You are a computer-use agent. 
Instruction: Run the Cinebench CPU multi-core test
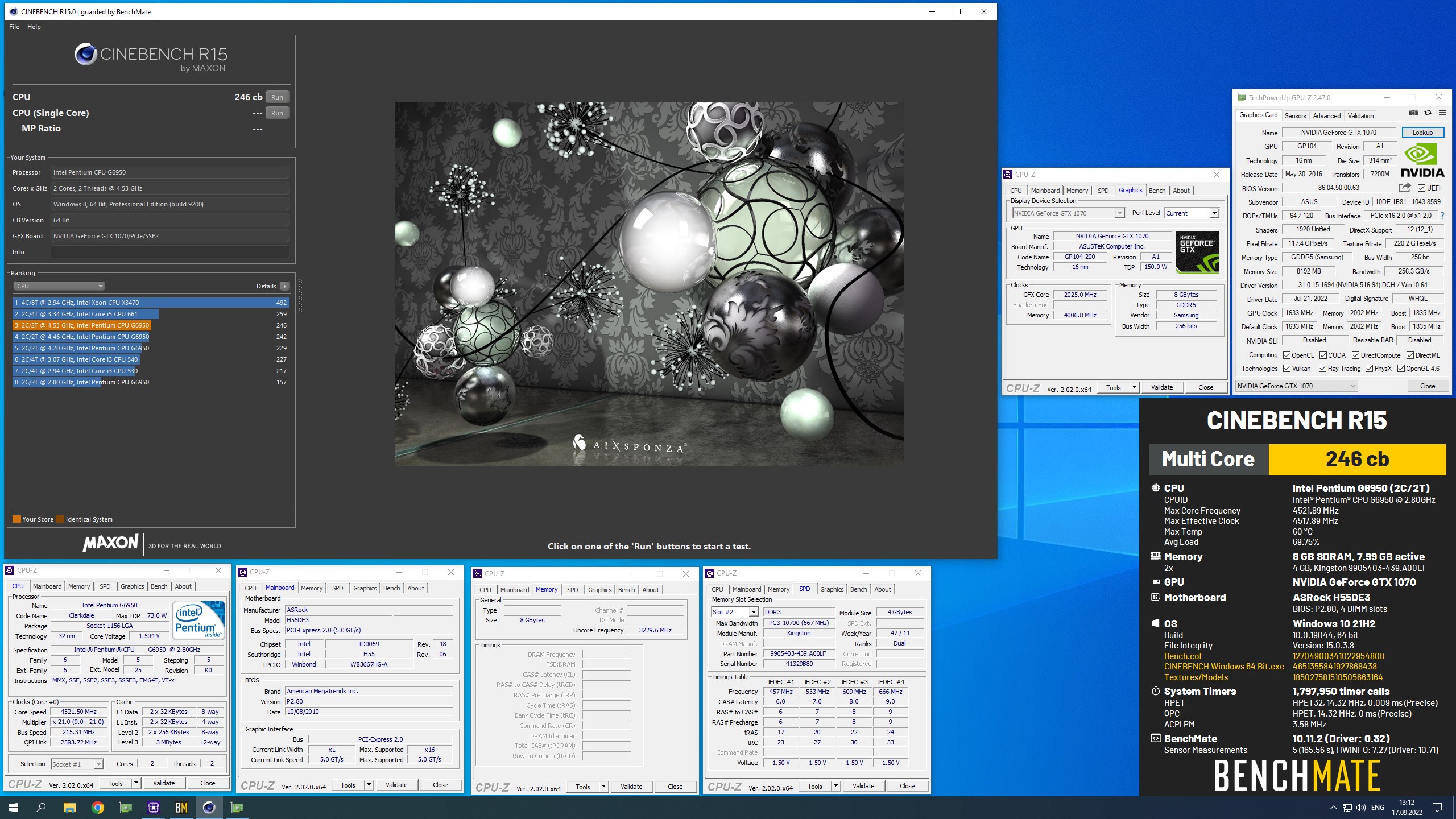pyautogui.click(x=277, y=97)
